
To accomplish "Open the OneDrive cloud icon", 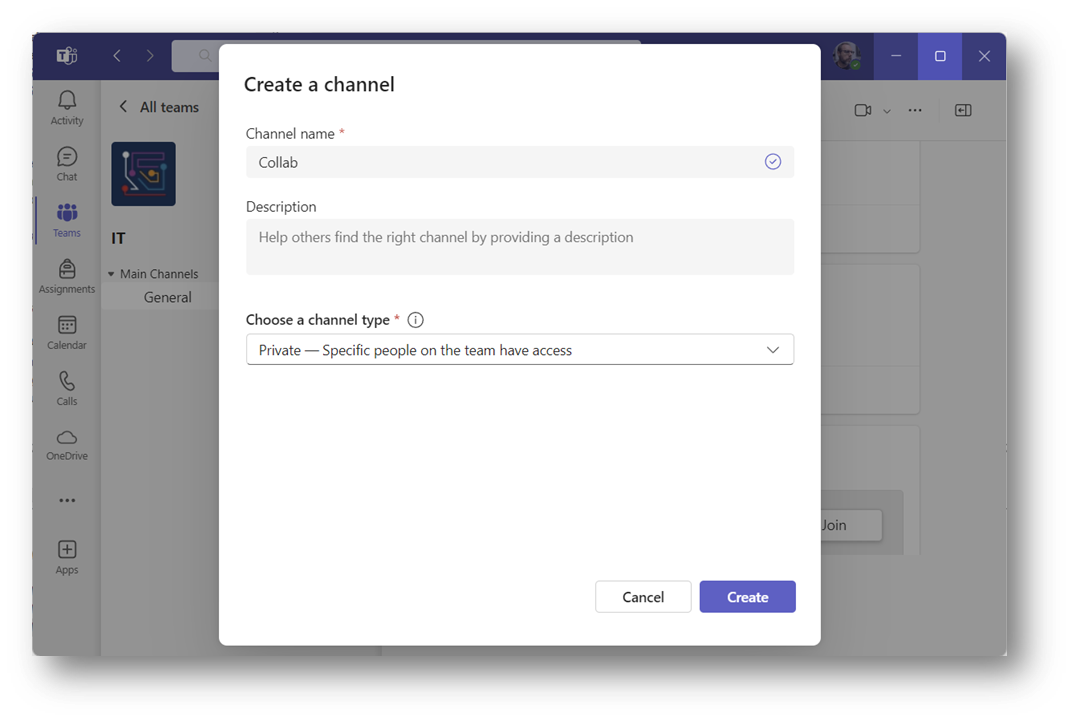I will click(x=67, y=437).
